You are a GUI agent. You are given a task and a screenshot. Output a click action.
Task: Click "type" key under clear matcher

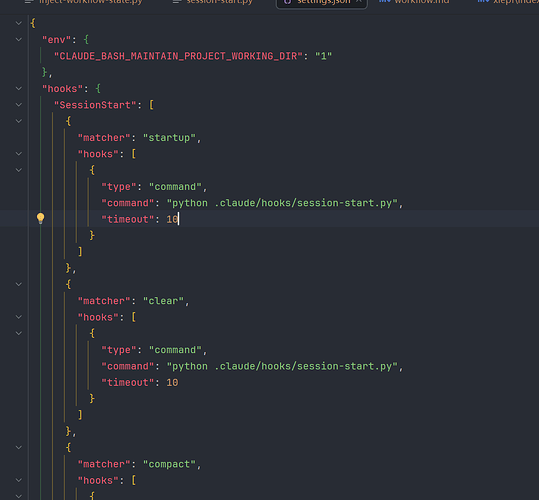(x=119, y=350)
